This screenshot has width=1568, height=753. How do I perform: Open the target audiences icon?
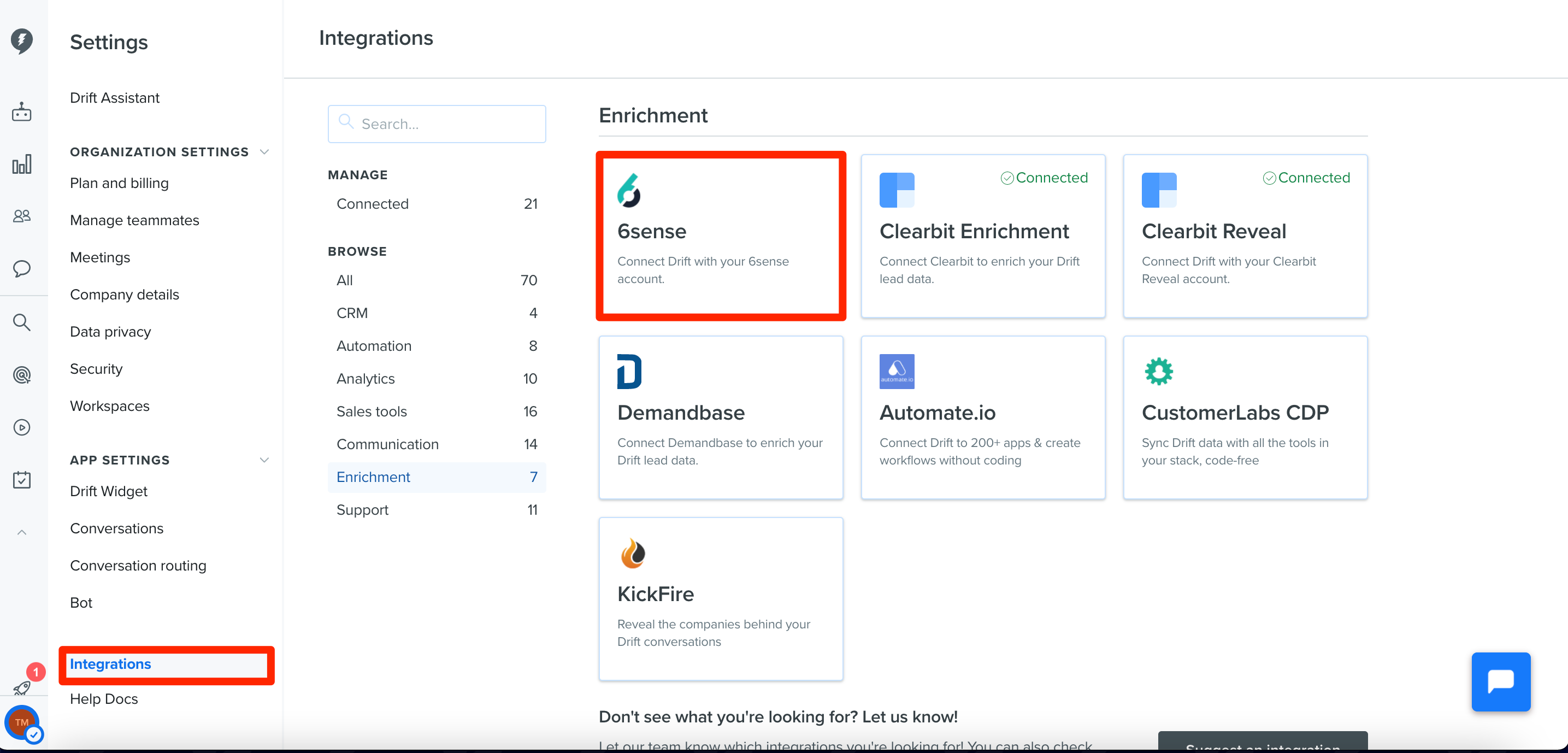[22, 374]
